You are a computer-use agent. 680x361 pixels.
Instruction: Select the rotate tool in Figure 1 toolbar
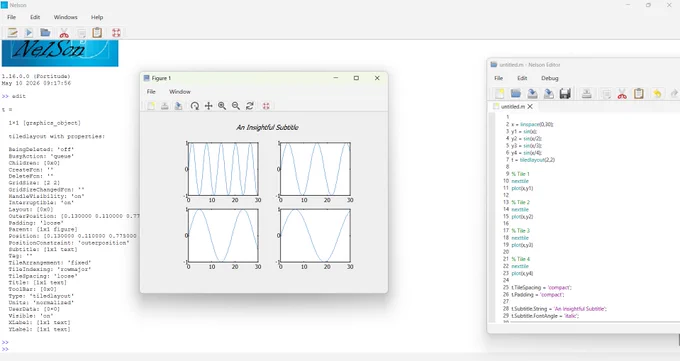pos(195,106)
